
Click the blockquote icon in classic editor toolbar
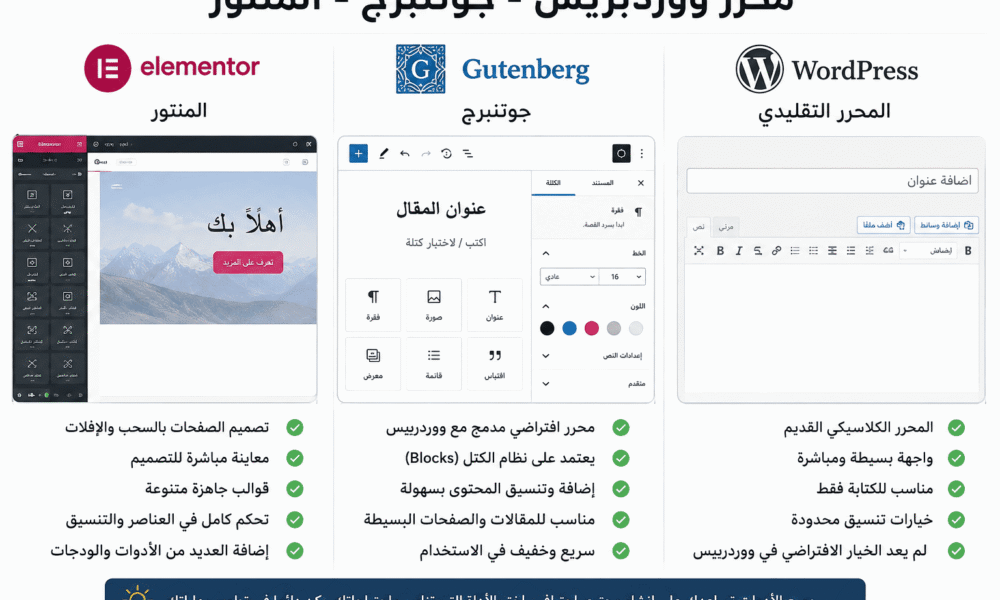[x=888, y=251]
